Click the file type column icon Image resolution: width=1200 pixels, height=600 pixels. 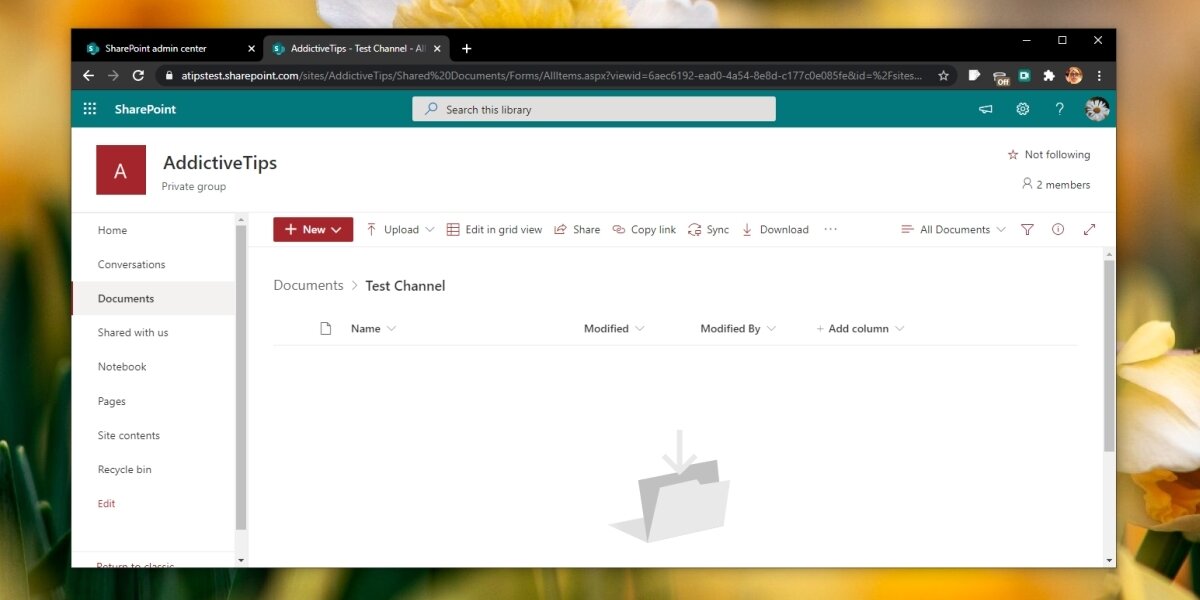click(x=325, y=328)
